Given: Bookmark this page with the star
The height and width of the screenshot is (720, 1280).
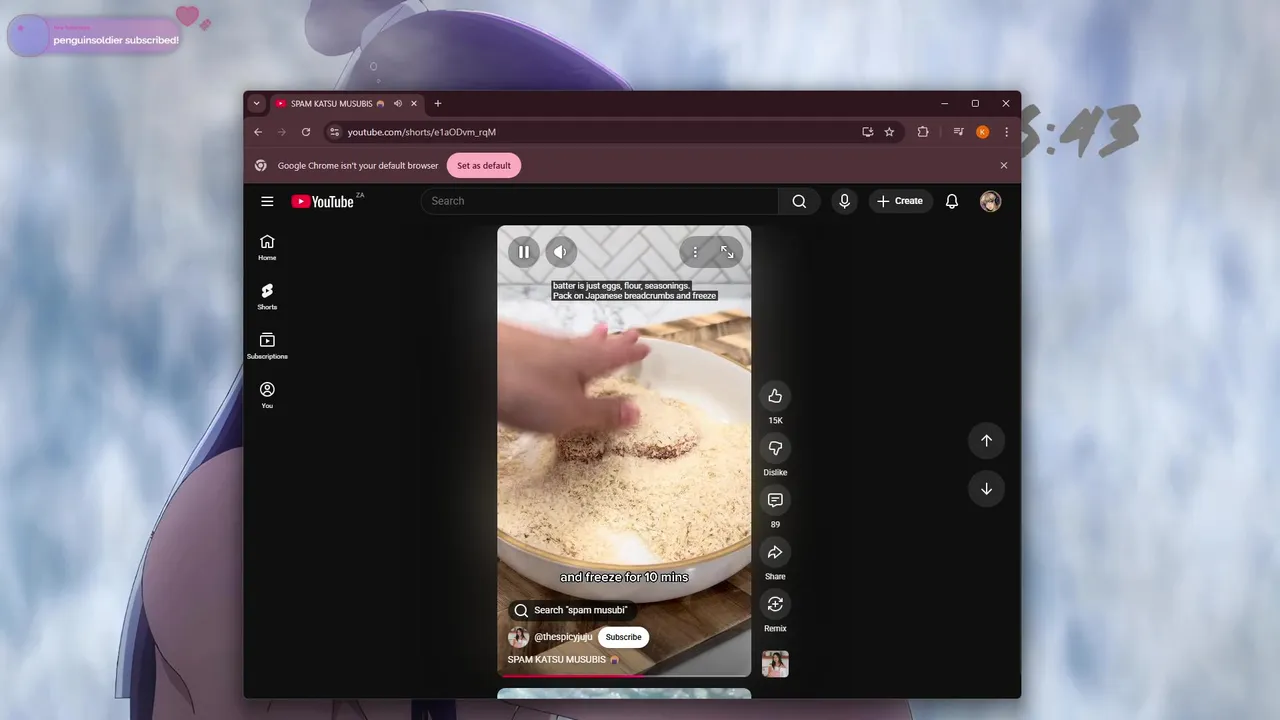Looking at the screenshot, I should tap(889, 132).
